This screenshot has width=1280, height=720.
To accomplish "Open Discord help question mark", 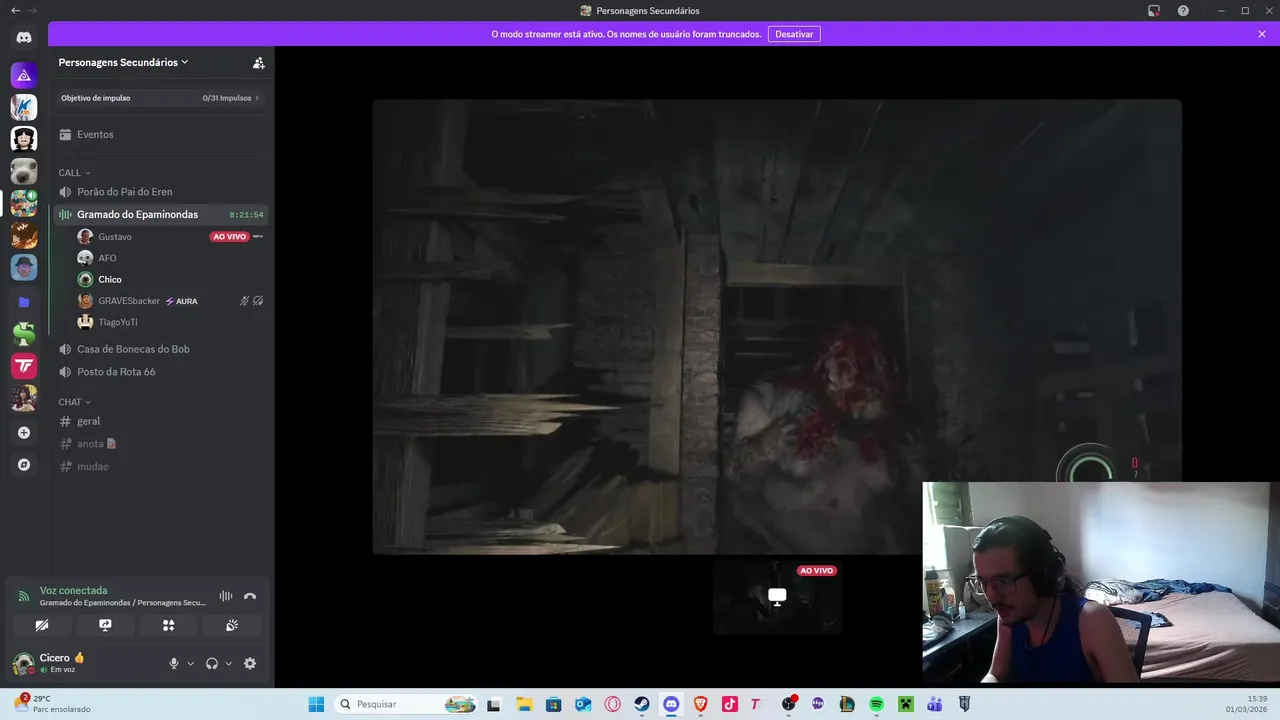I will point(1183,11).
